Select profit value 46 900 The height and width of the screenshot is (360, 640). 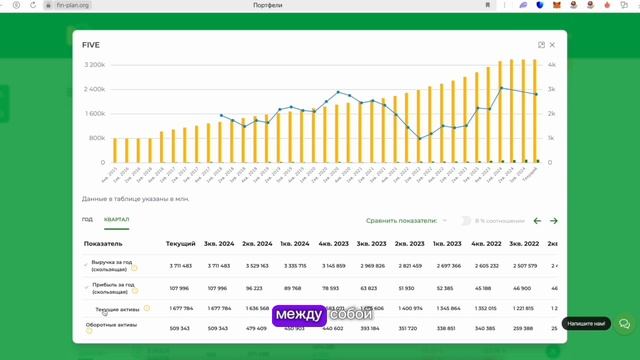coord(522,288)
